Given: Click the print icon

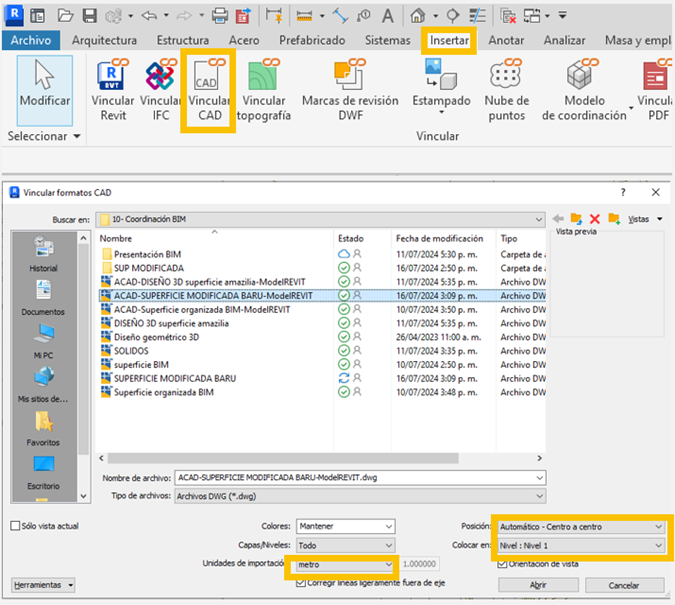Looking at the screenshot, I should point(220,16).
